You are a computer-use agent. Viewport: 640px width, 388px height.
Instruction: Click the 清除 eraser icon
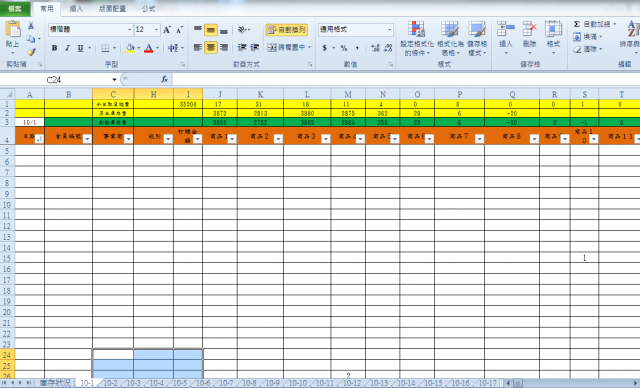577,49
